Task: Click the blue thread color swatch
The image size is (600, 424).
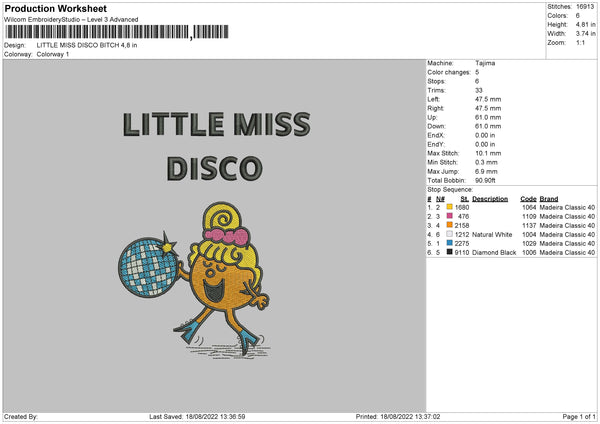Action: [449, 243]
